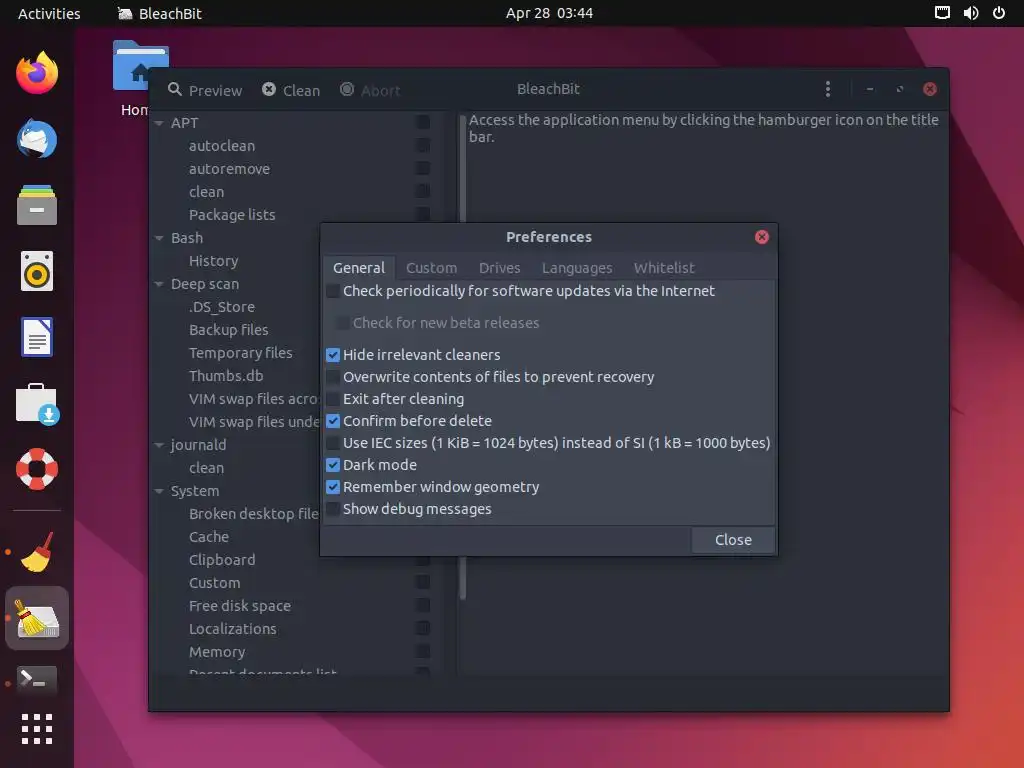This screenshot has height=768, width=1024.
Task: Switch to the General tab
Action: point(359,268)
